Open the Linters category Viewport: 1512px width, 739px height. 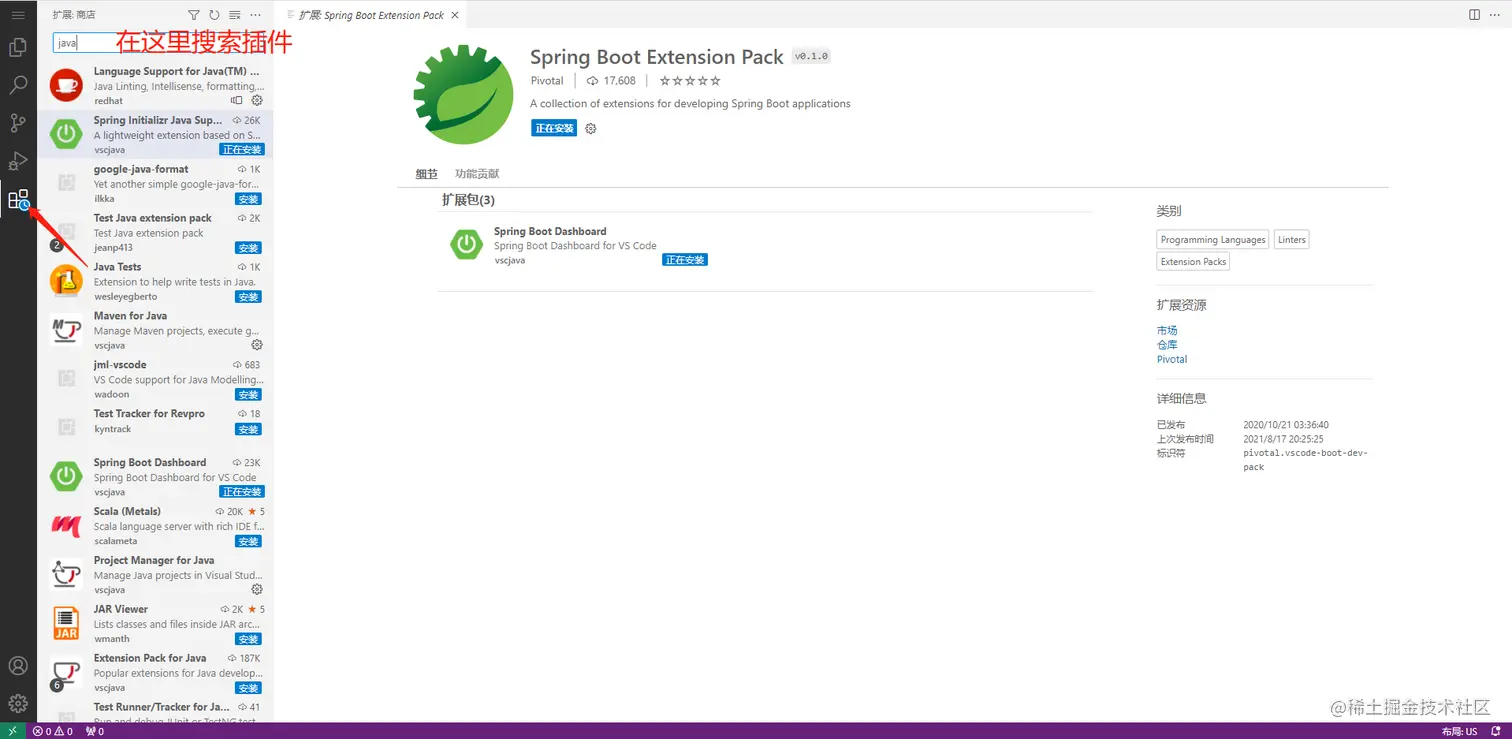[1292, 240]
